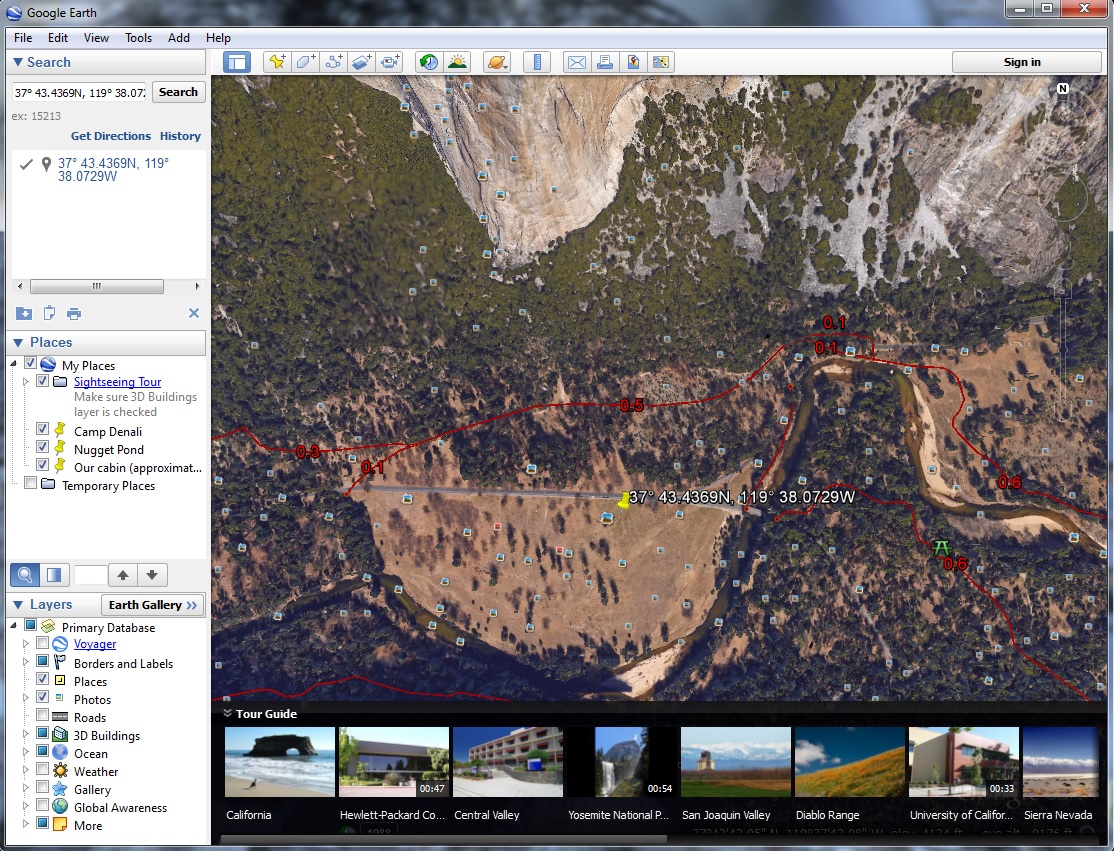Show sunlight across the landscape

[x=457, y=63]
